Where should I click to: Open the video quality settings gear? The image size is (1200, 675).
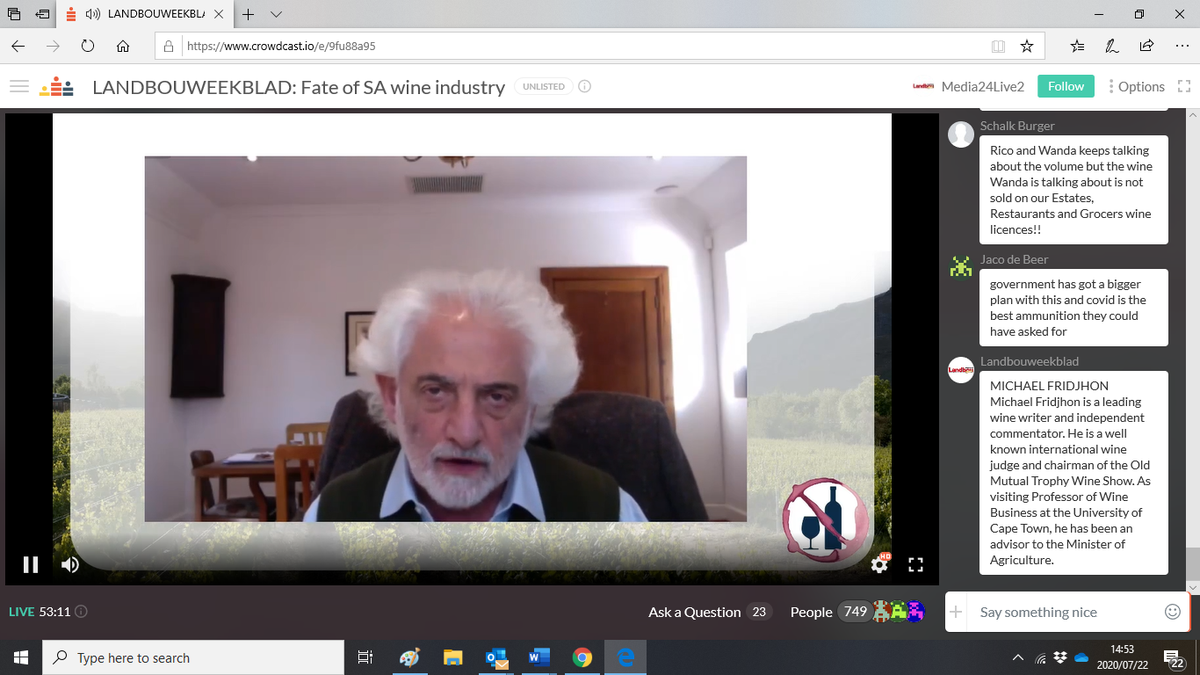879,564
